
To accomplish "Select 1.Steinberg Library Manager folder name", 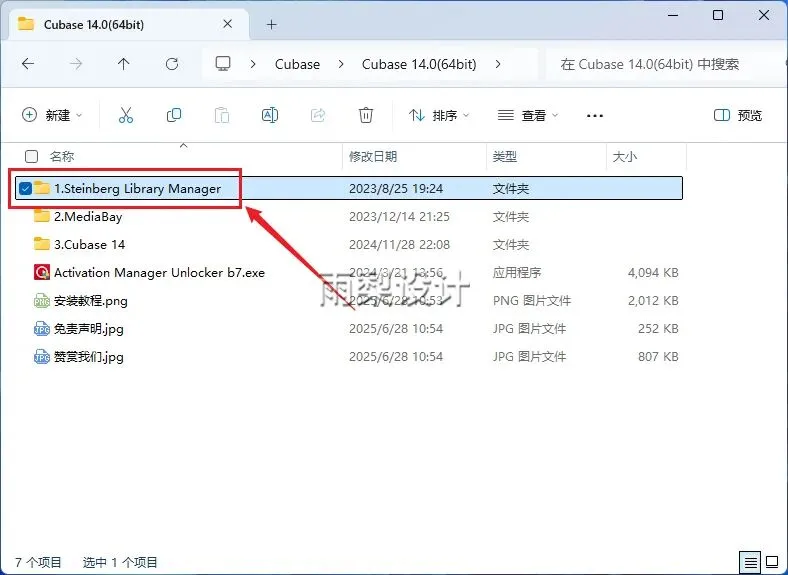I will (x=137, y=188).
